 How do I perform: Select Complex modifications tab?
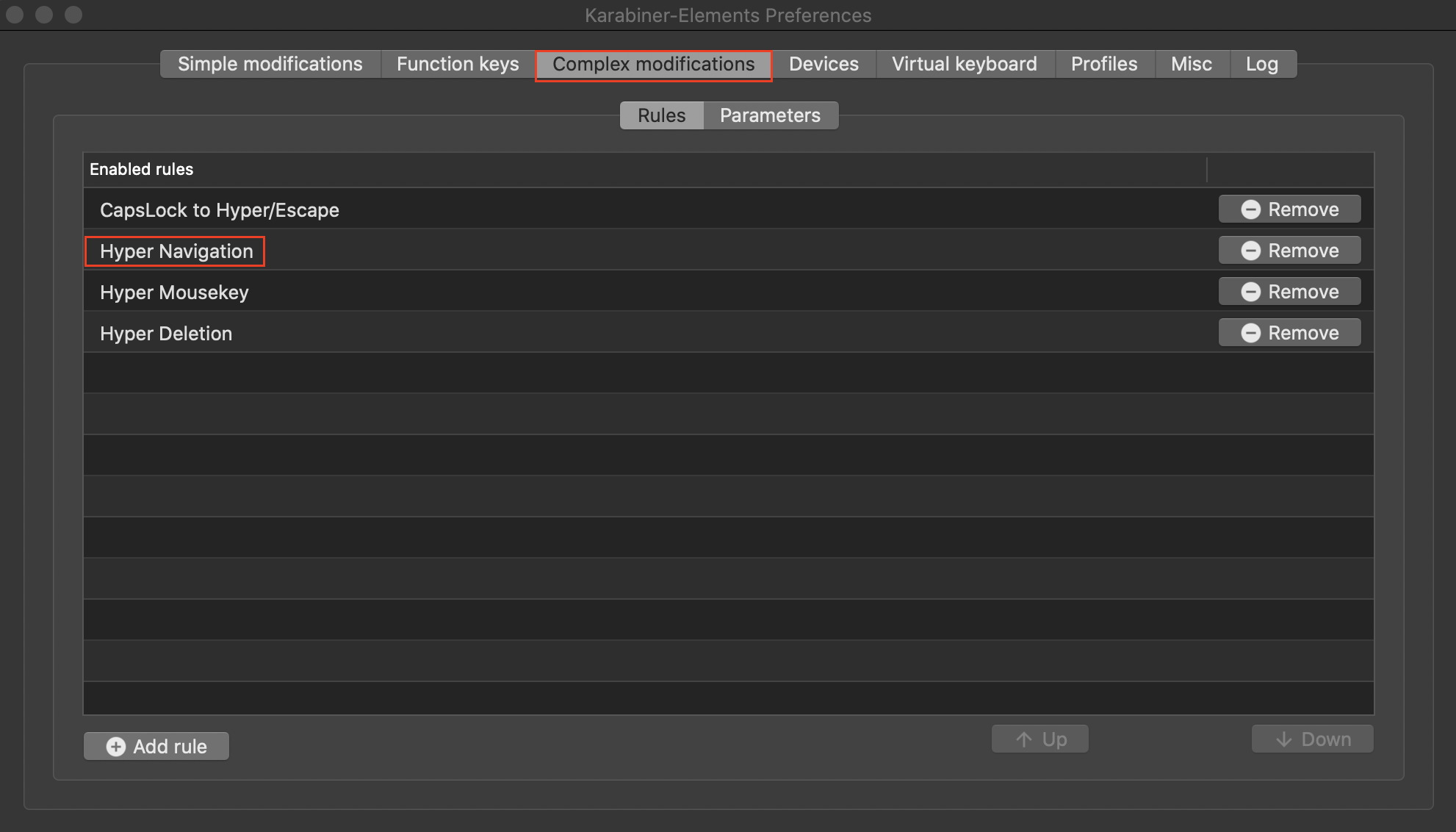pos(653,64)
